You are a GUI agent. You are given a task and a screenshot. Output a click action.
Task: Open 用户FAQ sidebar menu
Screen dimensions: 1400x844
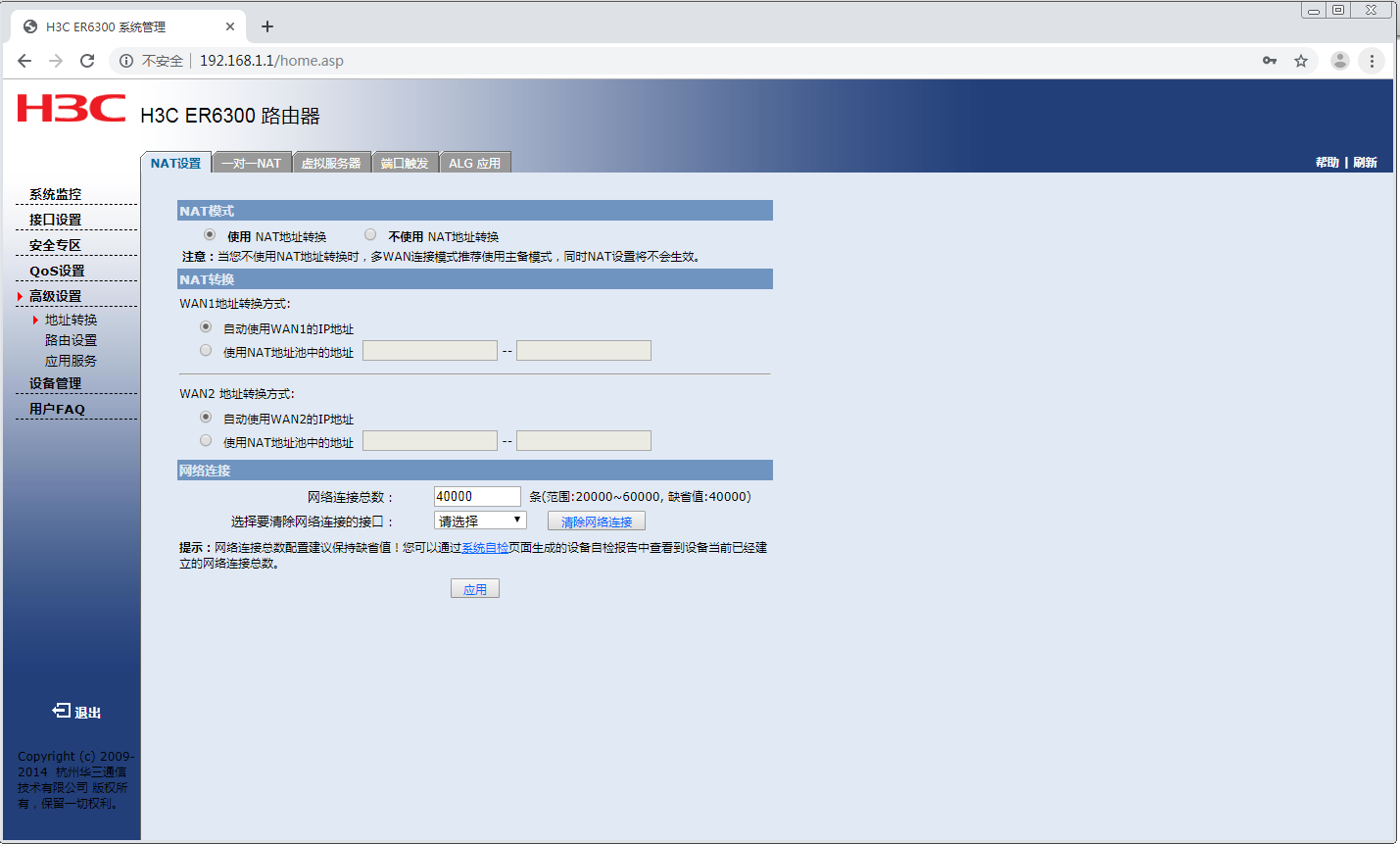pos(57,409)
